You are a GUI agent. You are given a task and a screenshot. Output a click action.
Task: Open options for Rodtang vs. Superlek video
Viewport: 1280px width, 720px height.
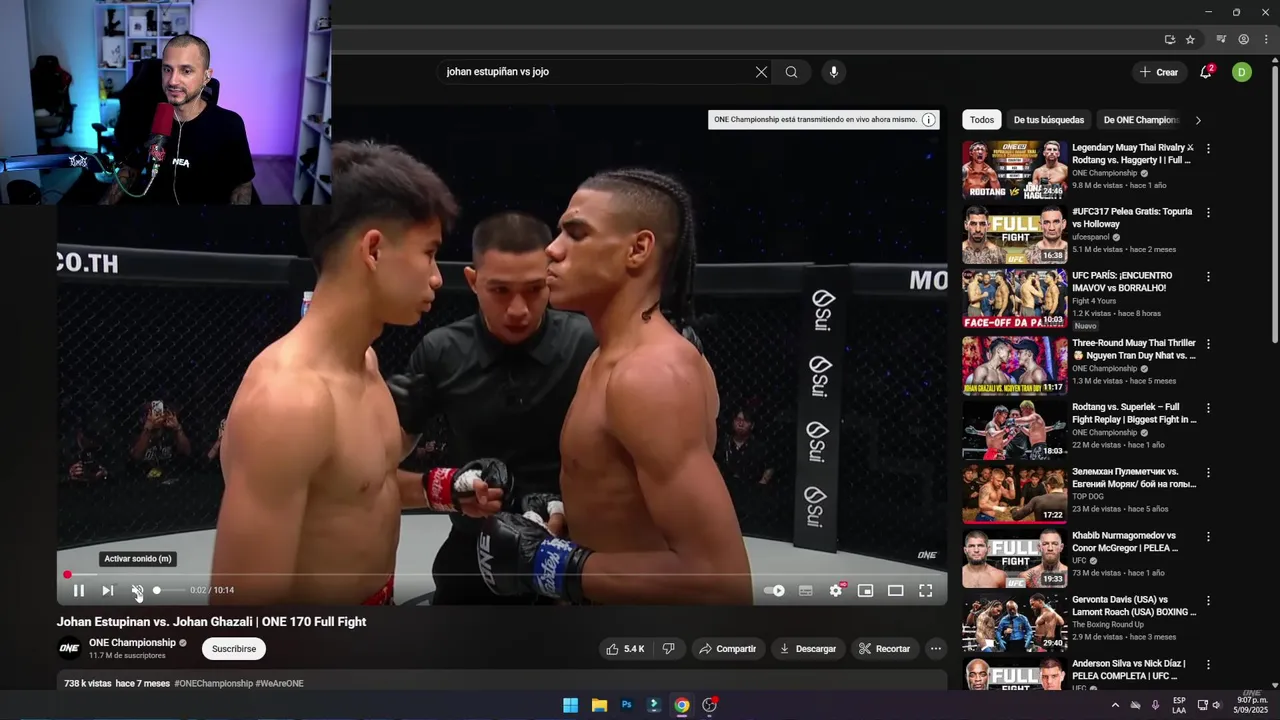[1208, 408]
